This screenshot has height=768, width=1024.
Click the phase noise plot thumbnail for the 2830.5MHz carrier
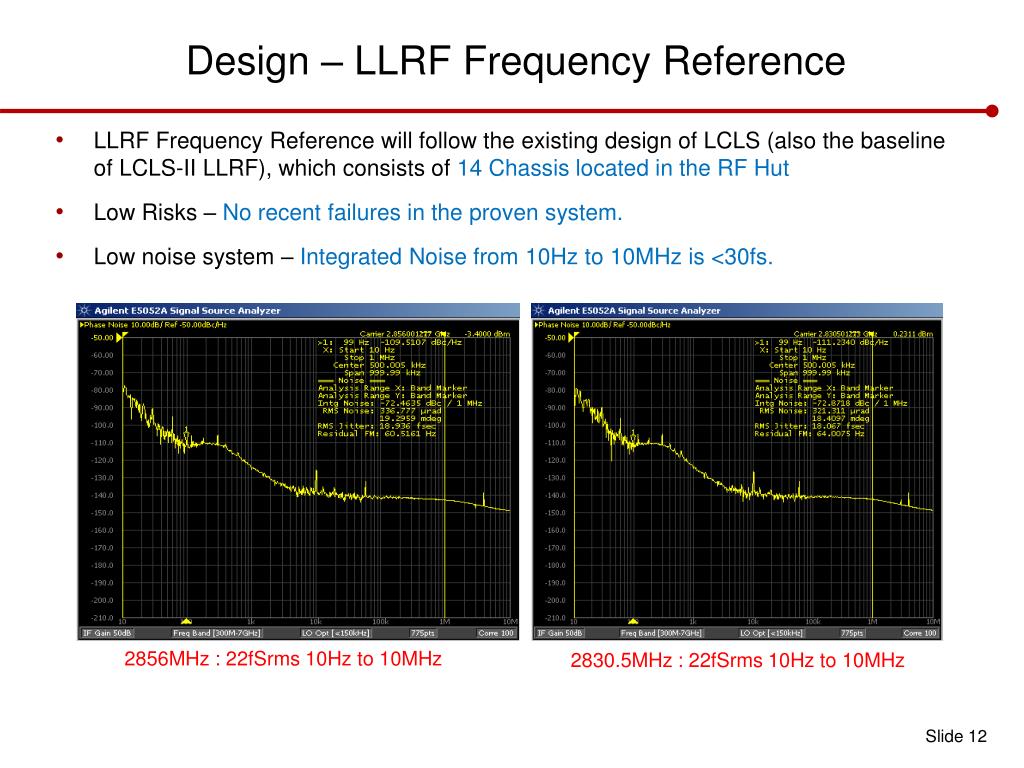(737, 472)
